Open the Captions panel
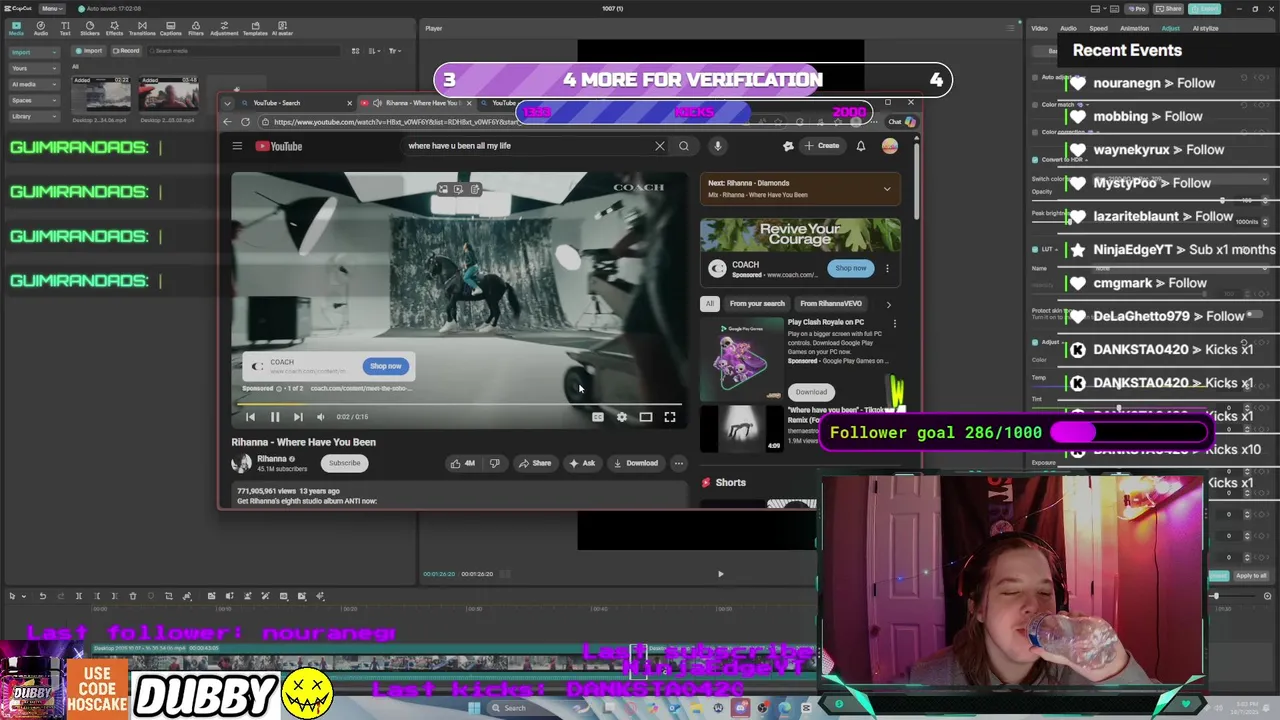Screen dimensions: 1280x720 (169, 28)
